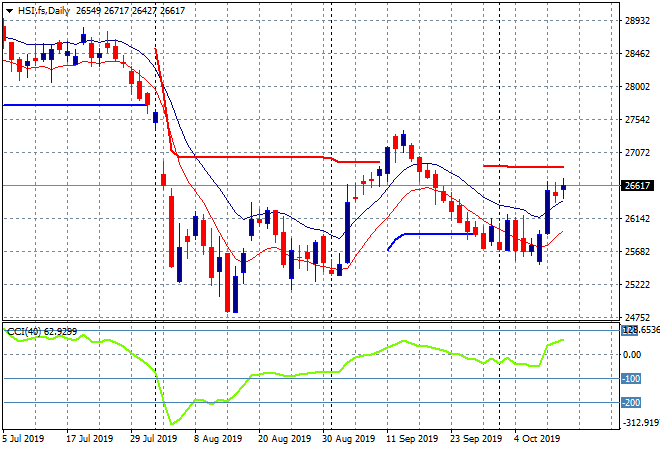Image resolution: width=660 pixels, height=450 pixels.
Task: Click the 27072 price axis label
Action: point(637,152)
